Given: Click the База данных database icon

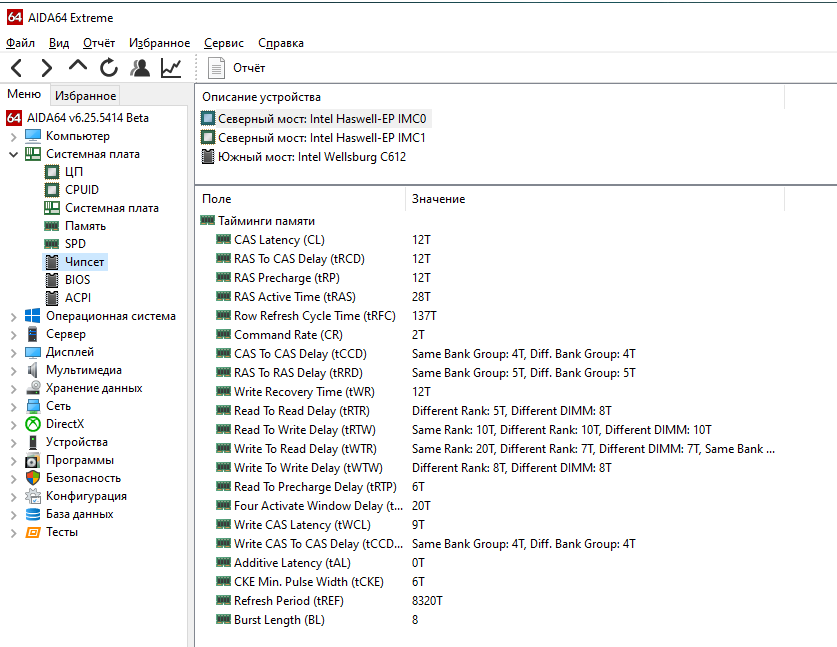Looking at the screenshot, I should click(33, 514).
